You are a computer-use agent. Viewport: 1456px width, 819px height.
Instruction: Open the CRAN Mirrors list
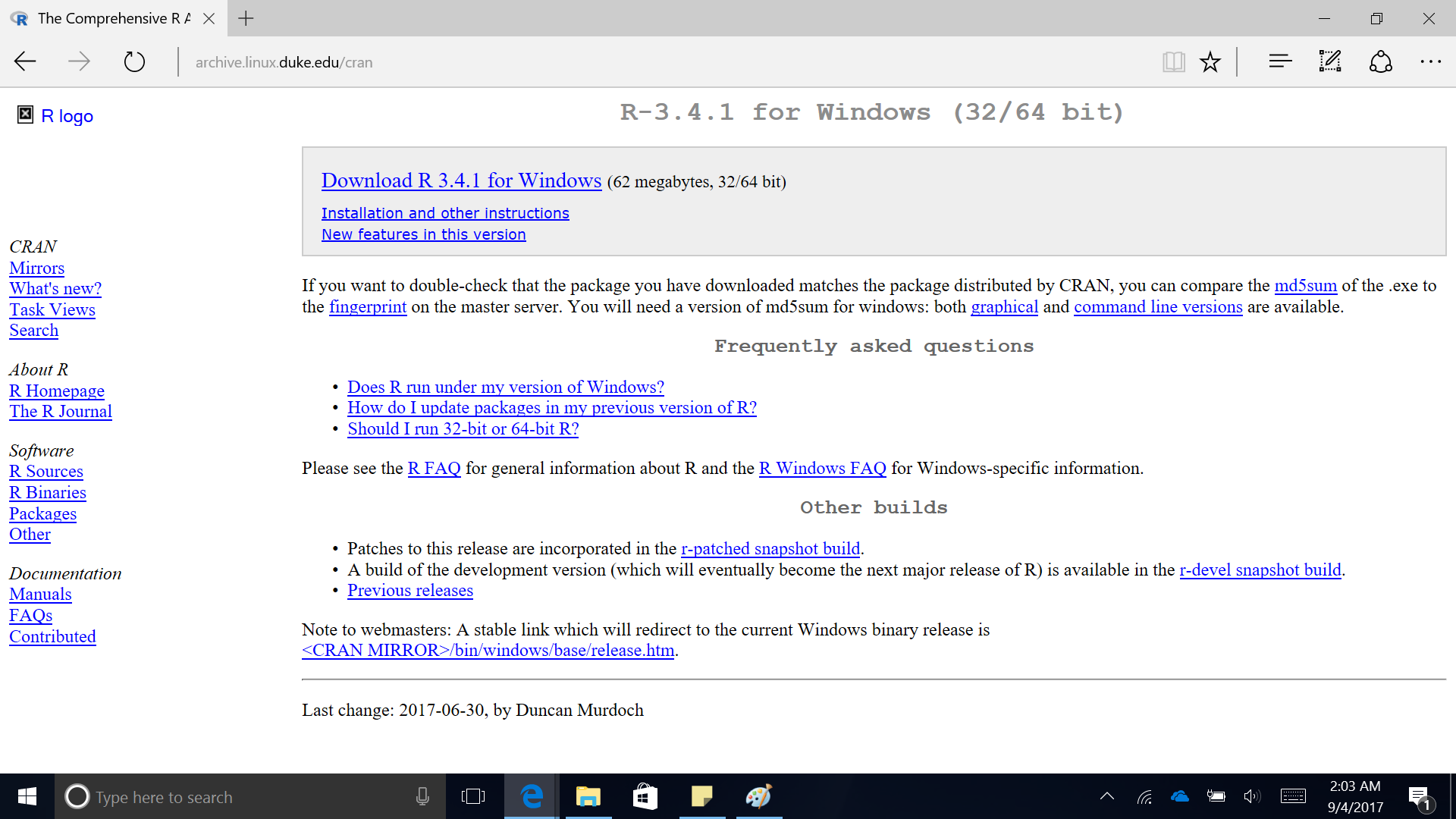tap(36, 268)
